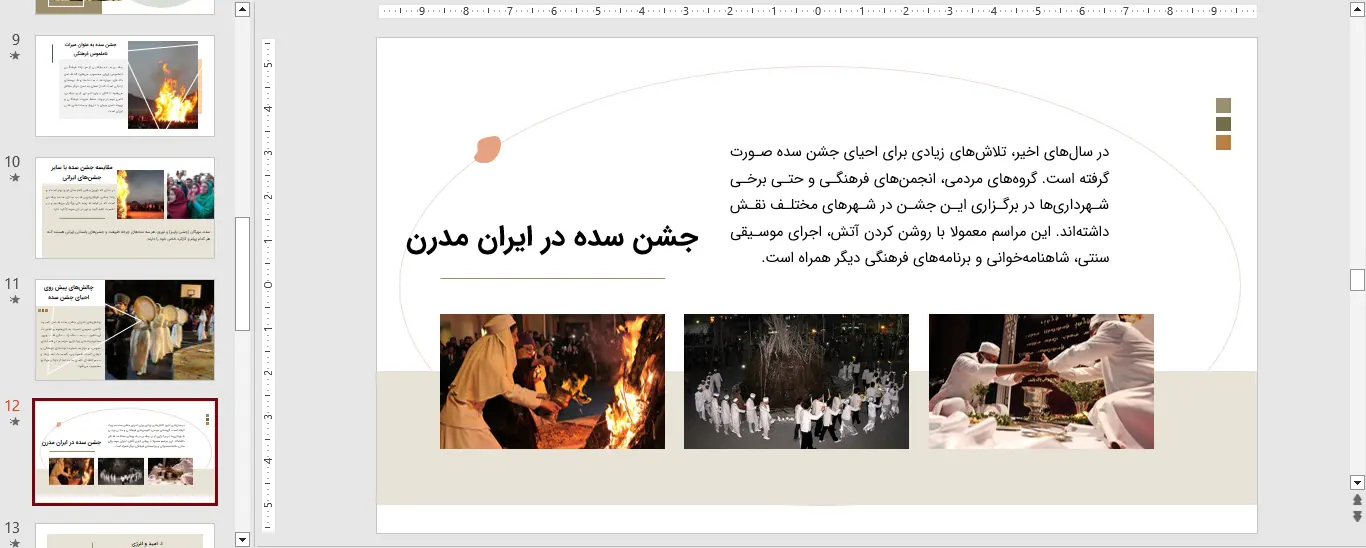
Task: Select the title "جشن سده در ایران مدرن"
Action: tap(552, 240)
